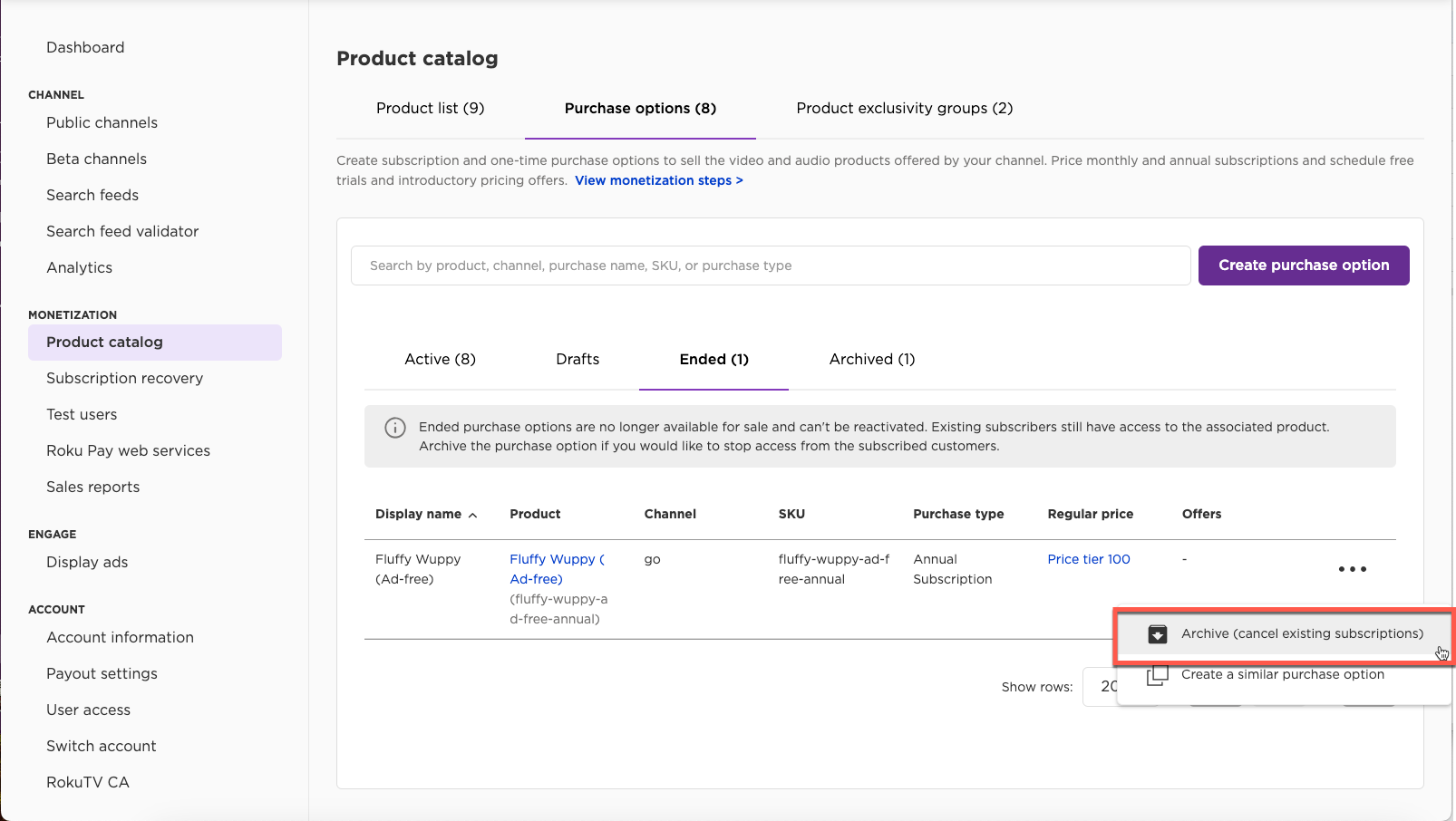
Task: Open the Show rows dropdown
Action: 1101,687
